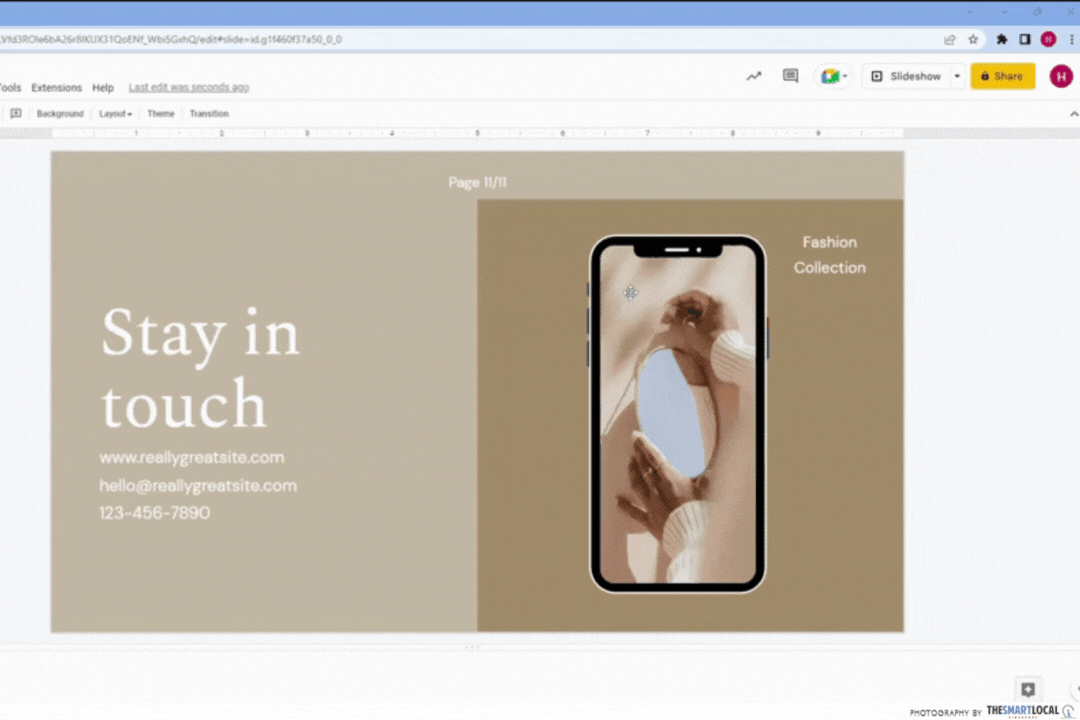Open the Background settings button
1080x720 pixels.
pyautogui.click(x=60, y=114)
